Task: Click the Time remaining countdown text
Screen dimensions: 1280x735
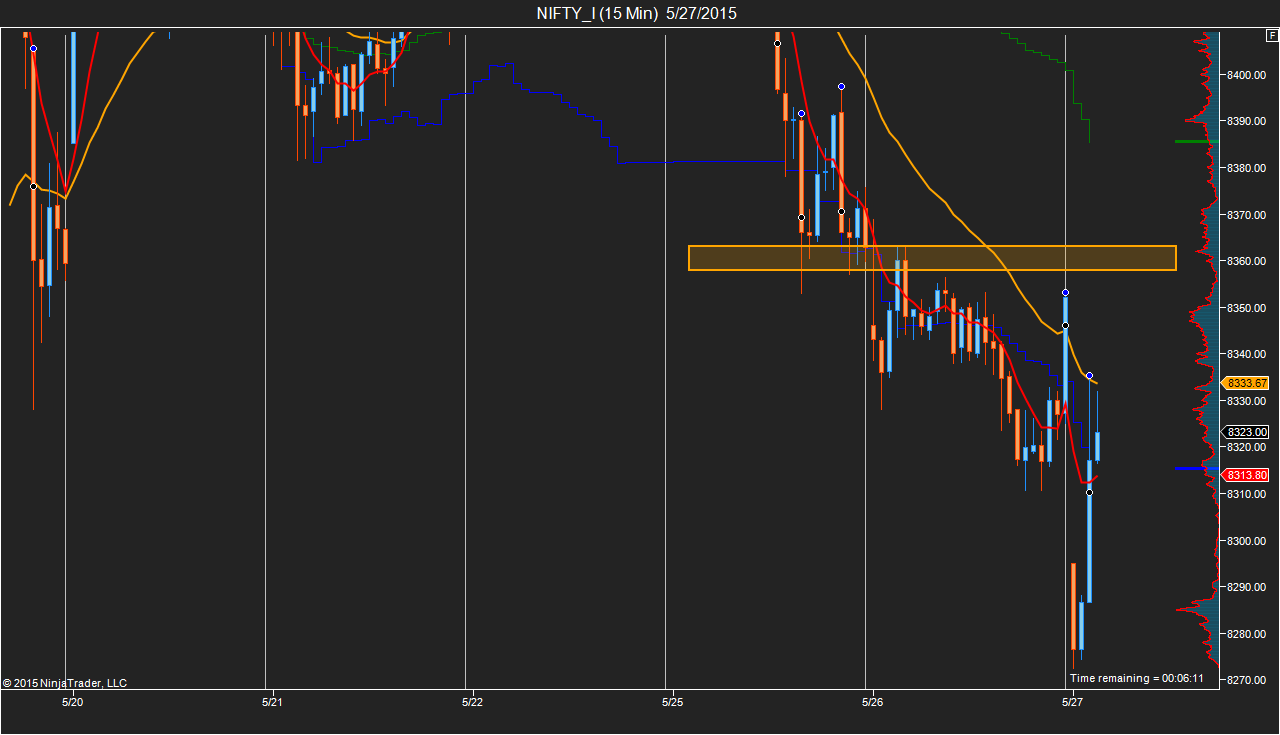Action: pos(1136,678)
